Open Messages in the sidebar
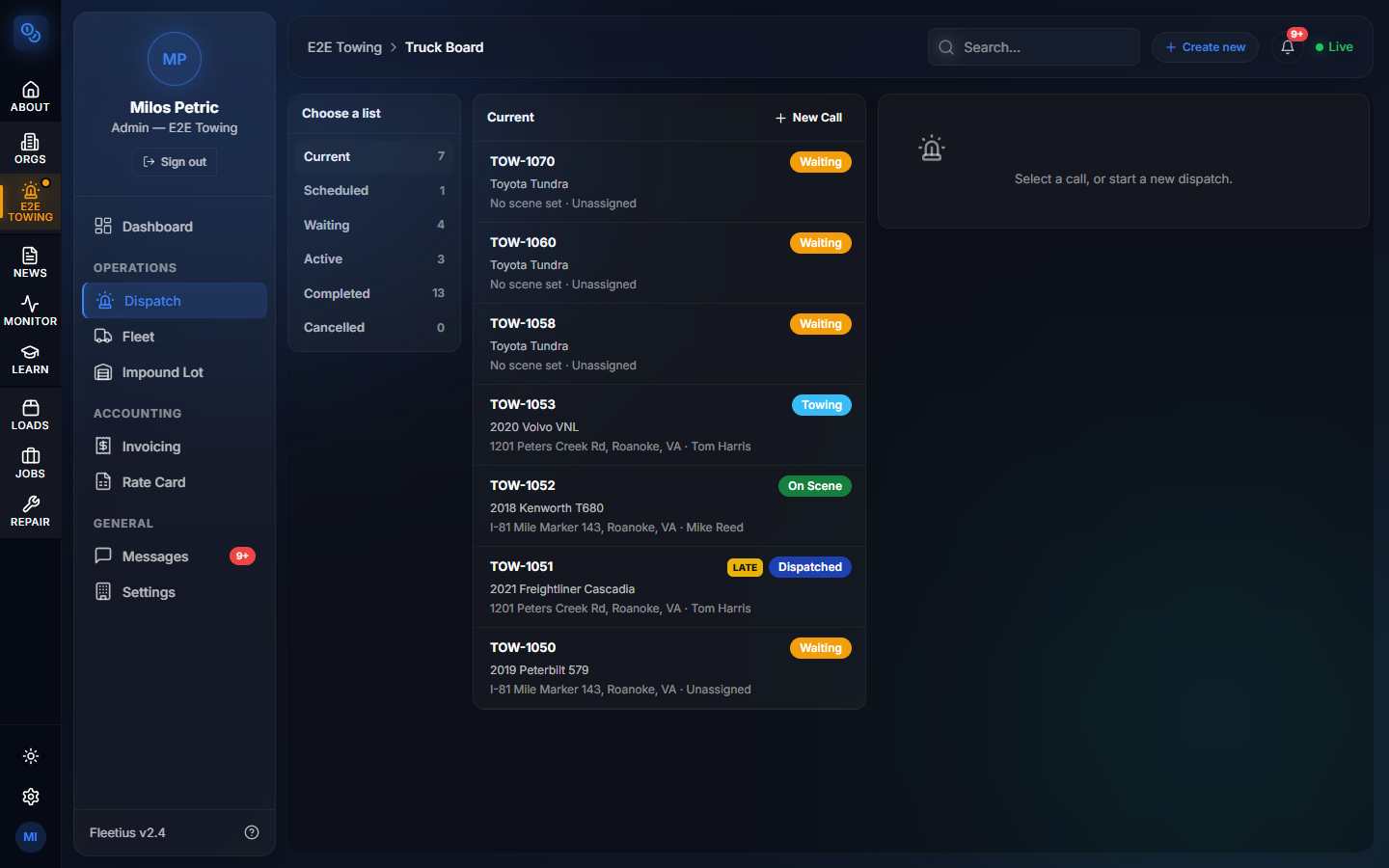The width and height of the screenshot is (1389, 868). pyautogui.click(x=175, y=556)
